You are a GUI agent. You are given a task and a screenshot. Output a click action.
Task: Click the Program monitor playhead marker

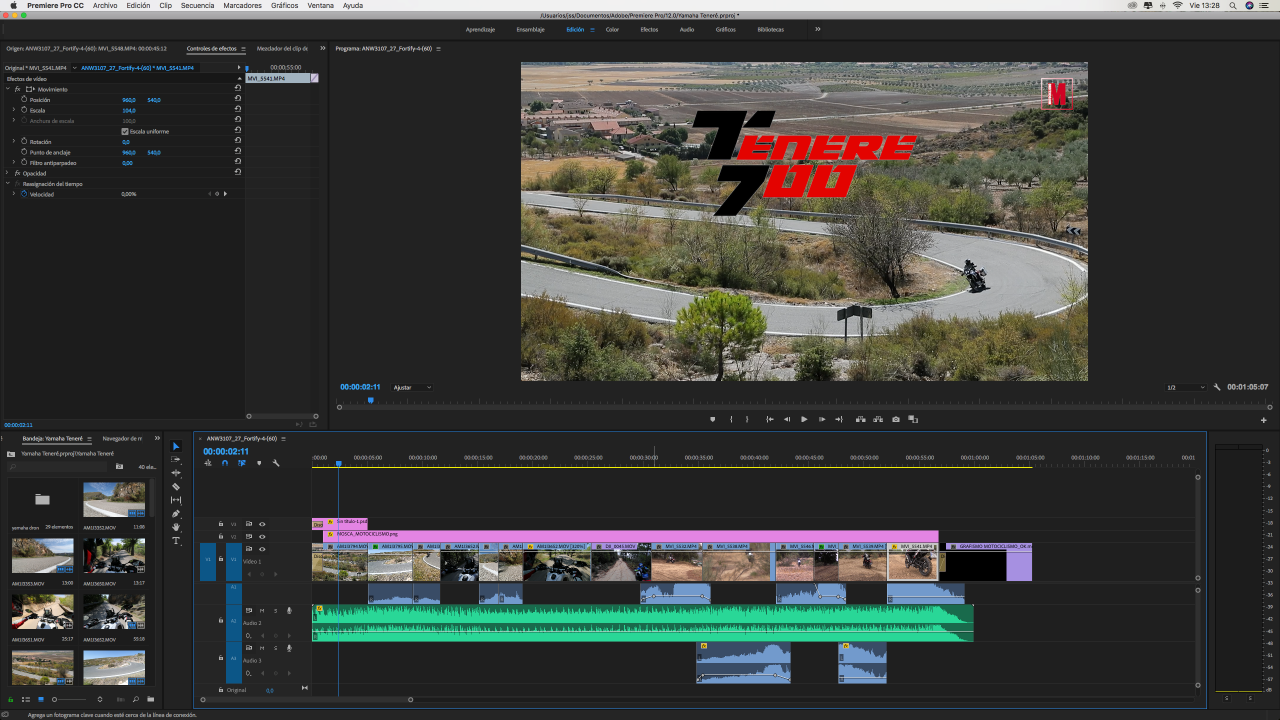[370, 400]
